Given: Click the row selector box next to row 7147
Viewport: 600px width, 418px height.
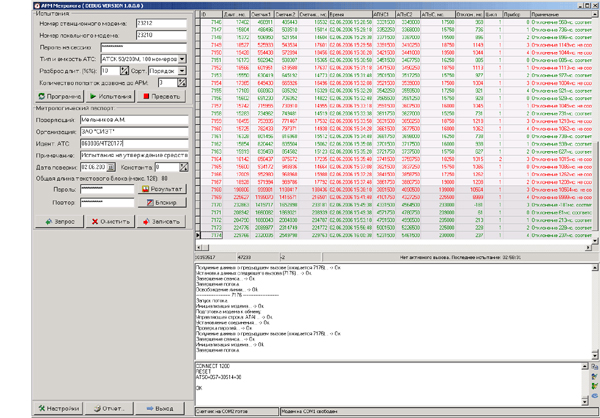Looking at the screenshot, I should pyautogui.click(x=198, y=29).
